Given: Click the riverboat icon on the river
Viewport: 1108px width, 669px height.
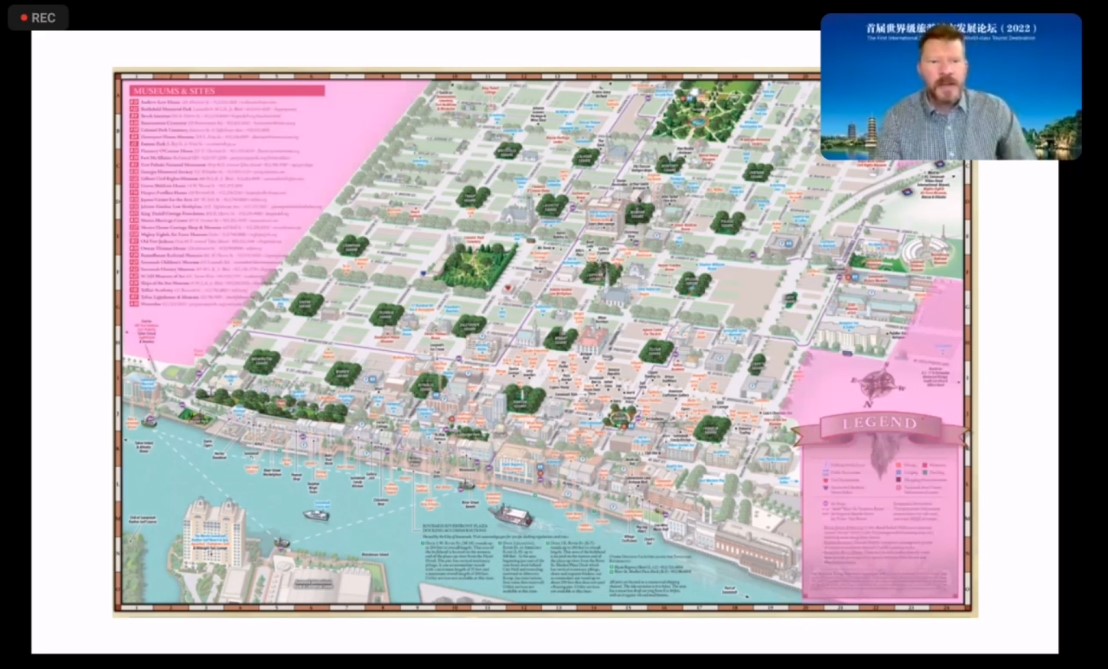Looking at the screenshot, I should tap(511, 515).
